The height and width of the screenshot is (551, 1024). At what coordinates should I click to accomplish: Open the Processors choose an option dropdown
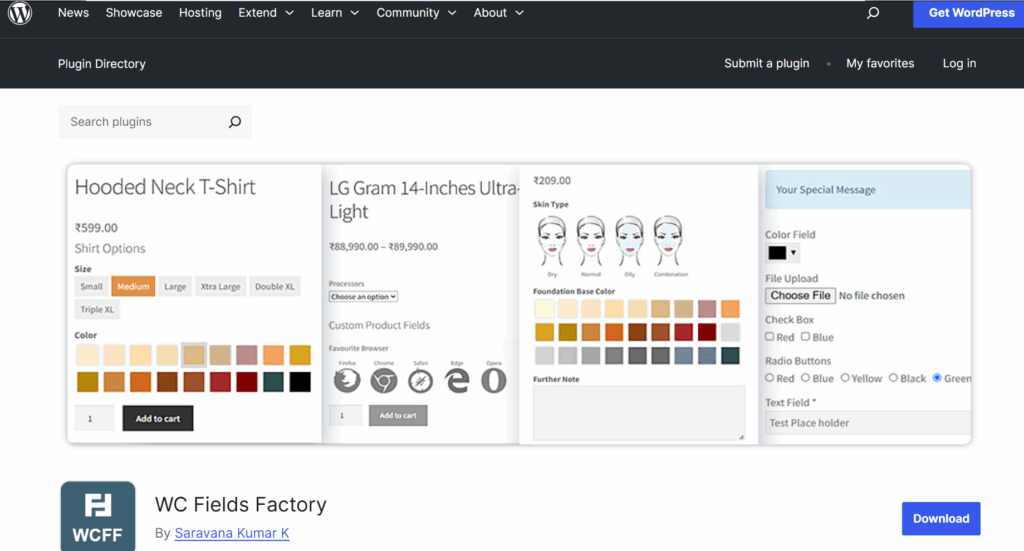coord(363,297)
